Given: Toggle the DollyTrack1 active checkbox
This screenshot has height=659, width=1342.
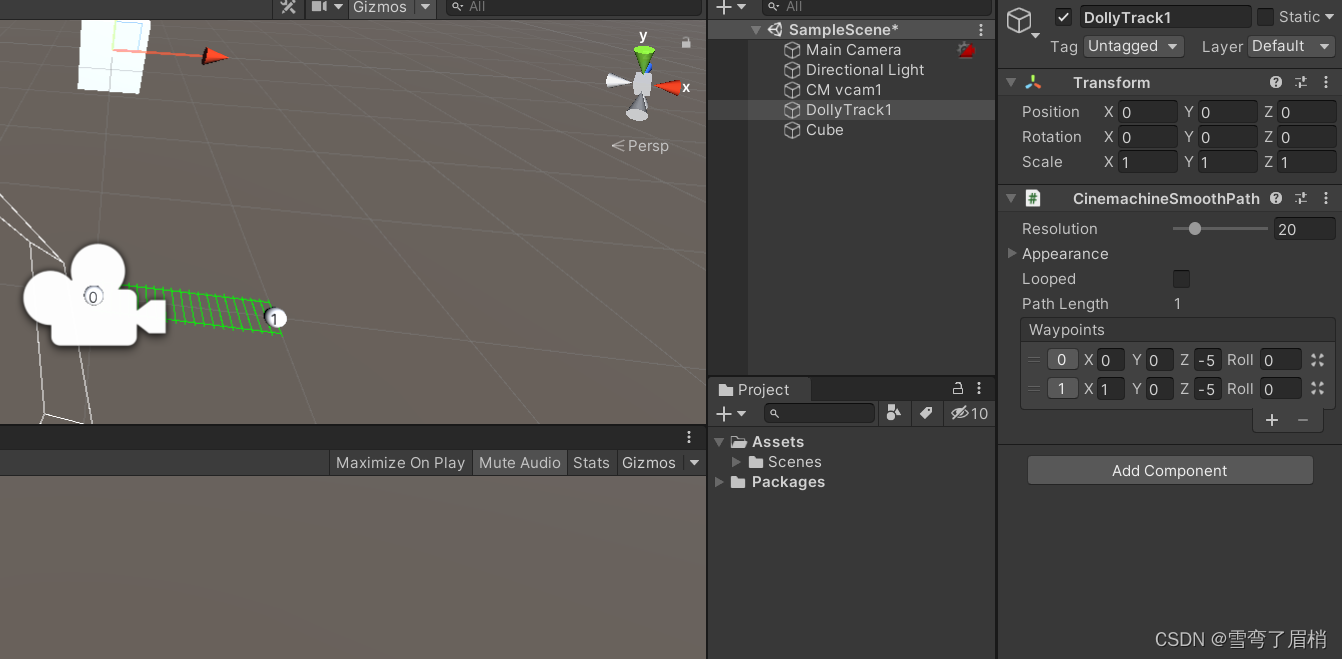Looking at the screenshot, I should [1063, 16].
